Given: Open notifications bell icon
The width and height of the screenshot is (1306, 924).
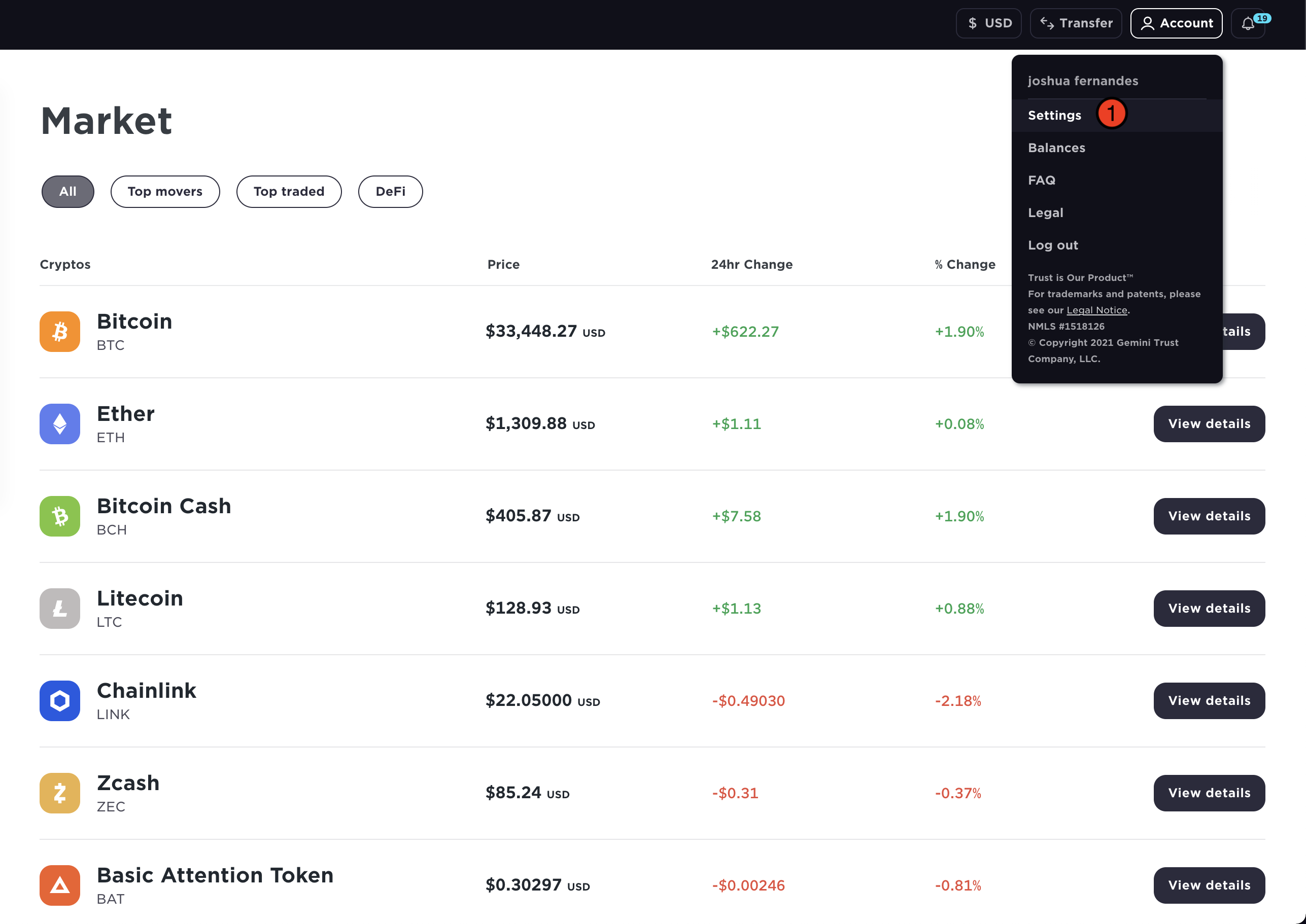Looking at the screenshot, I should 1248,23.
